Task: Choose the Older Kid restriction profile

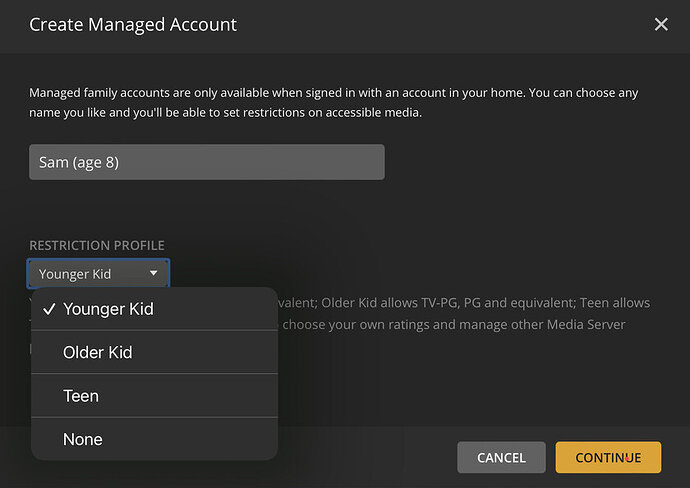Action: [x=98, y=352]
